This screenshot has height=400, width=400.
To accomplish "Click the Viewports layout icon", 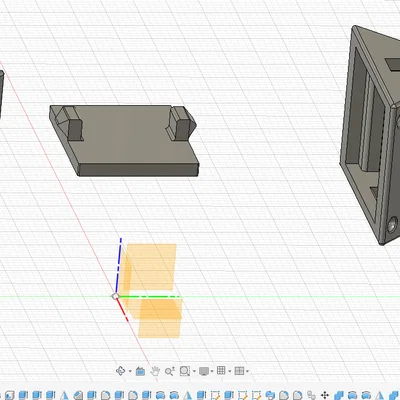I will [x=239, y=371].
